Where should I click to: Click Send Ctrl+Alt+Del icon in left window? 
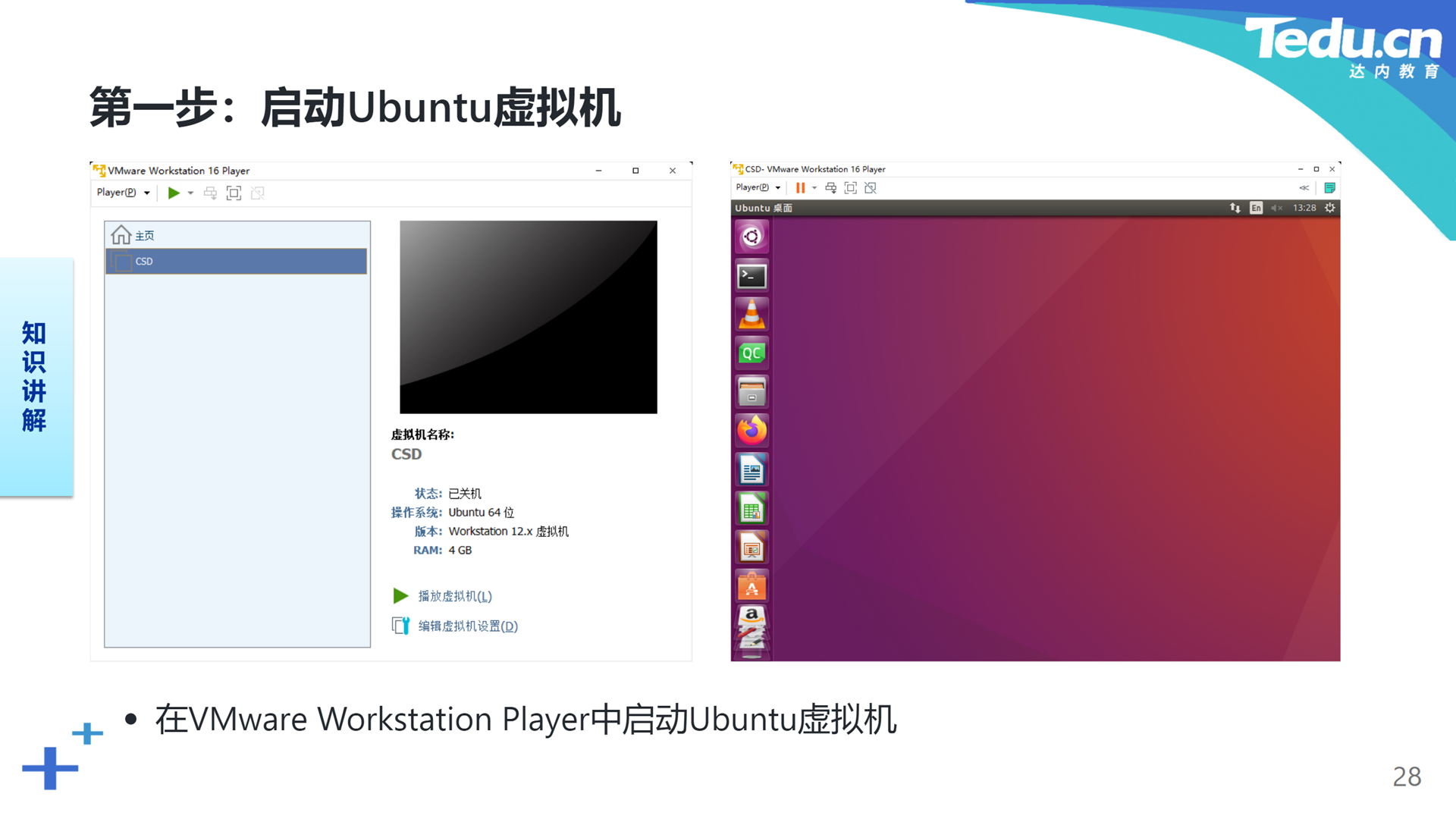(x=211, y=193)
